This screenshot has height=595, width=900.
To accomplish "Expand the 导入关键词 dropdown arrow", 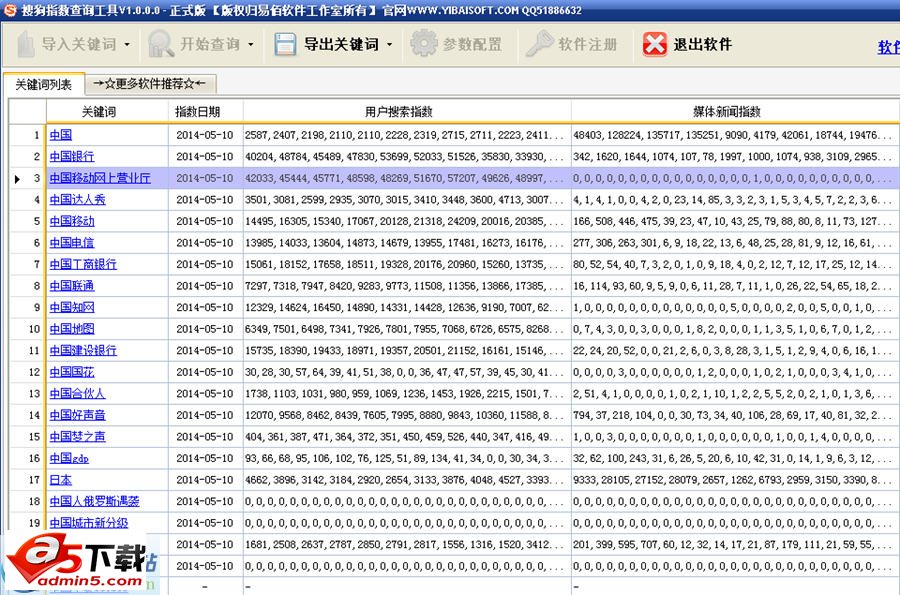I will pyautogui.click(x=128, y=45).
